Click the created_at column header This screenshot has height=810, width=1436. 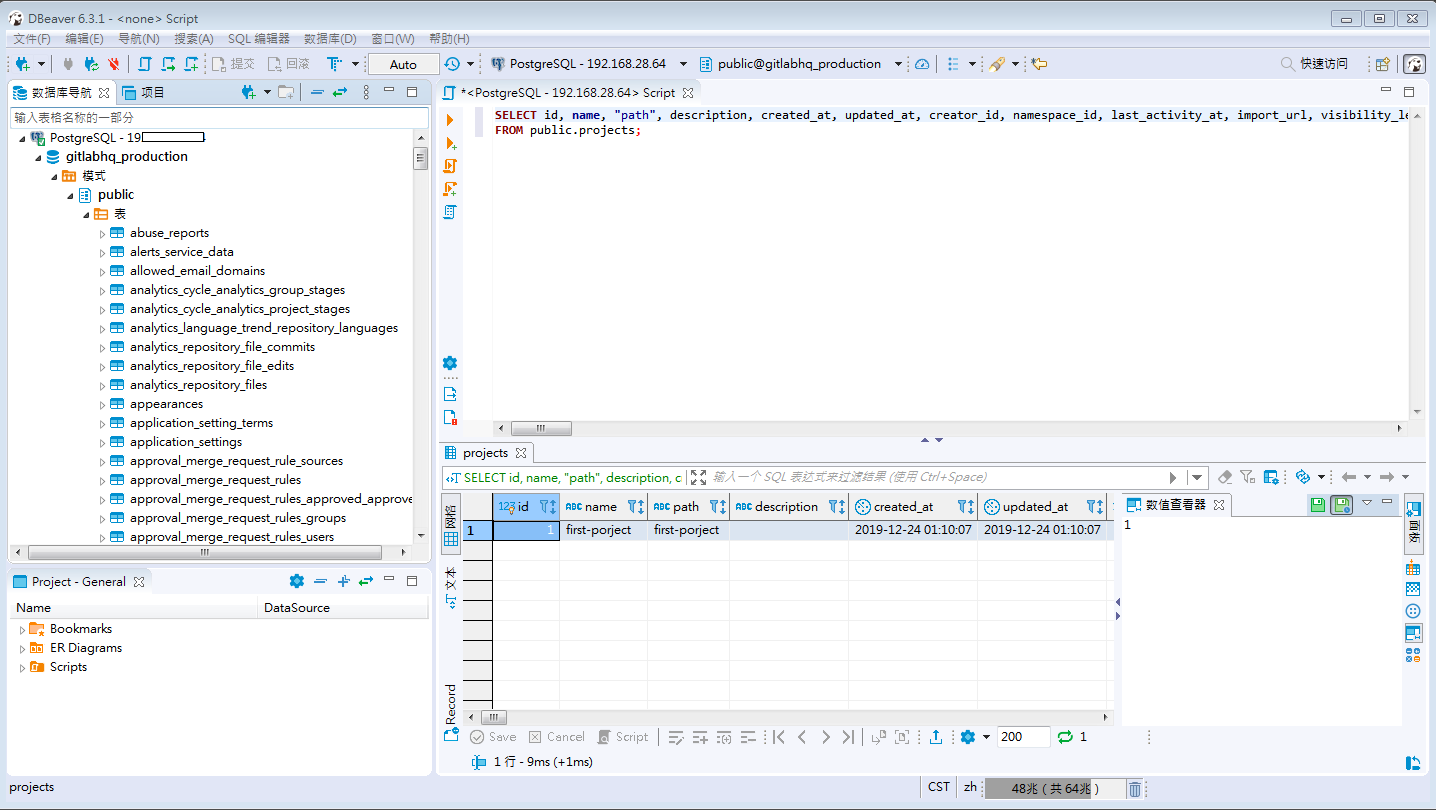tap(903, 507)
